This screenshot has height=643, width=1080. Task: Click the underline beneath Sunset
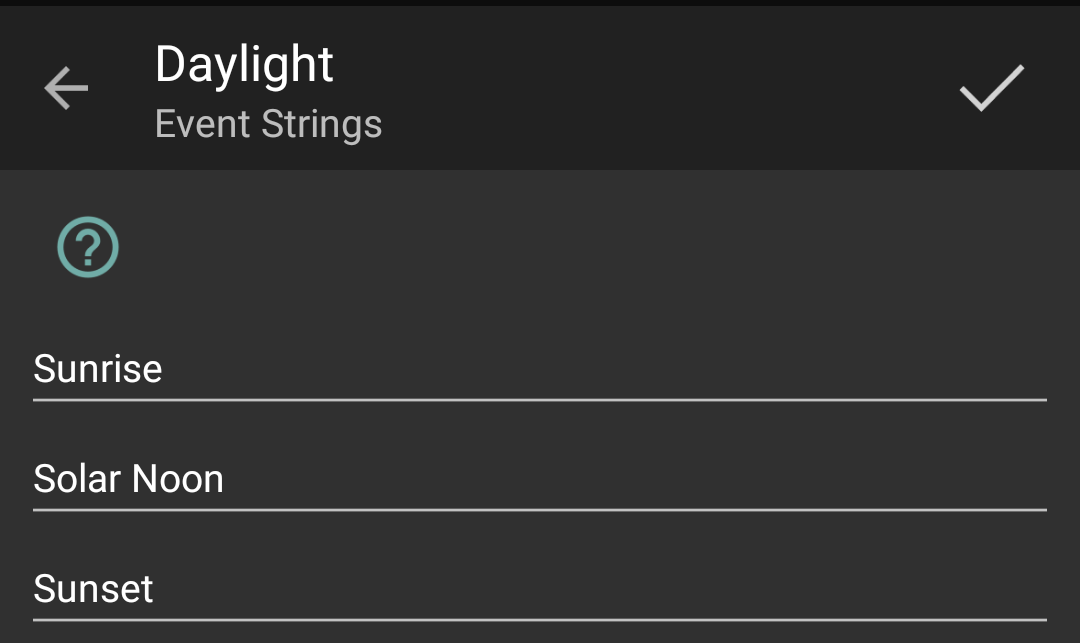tap(539, 619)
